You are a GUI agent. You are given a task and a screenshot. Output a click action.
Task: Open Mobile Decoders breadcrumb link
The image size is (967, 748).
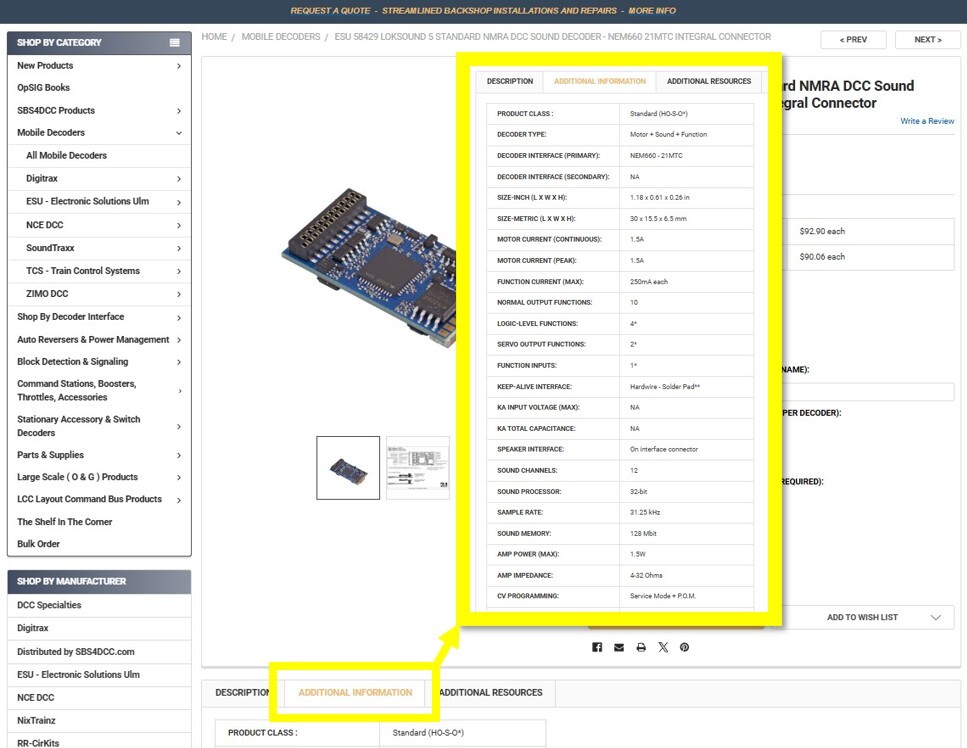point(281,37)
